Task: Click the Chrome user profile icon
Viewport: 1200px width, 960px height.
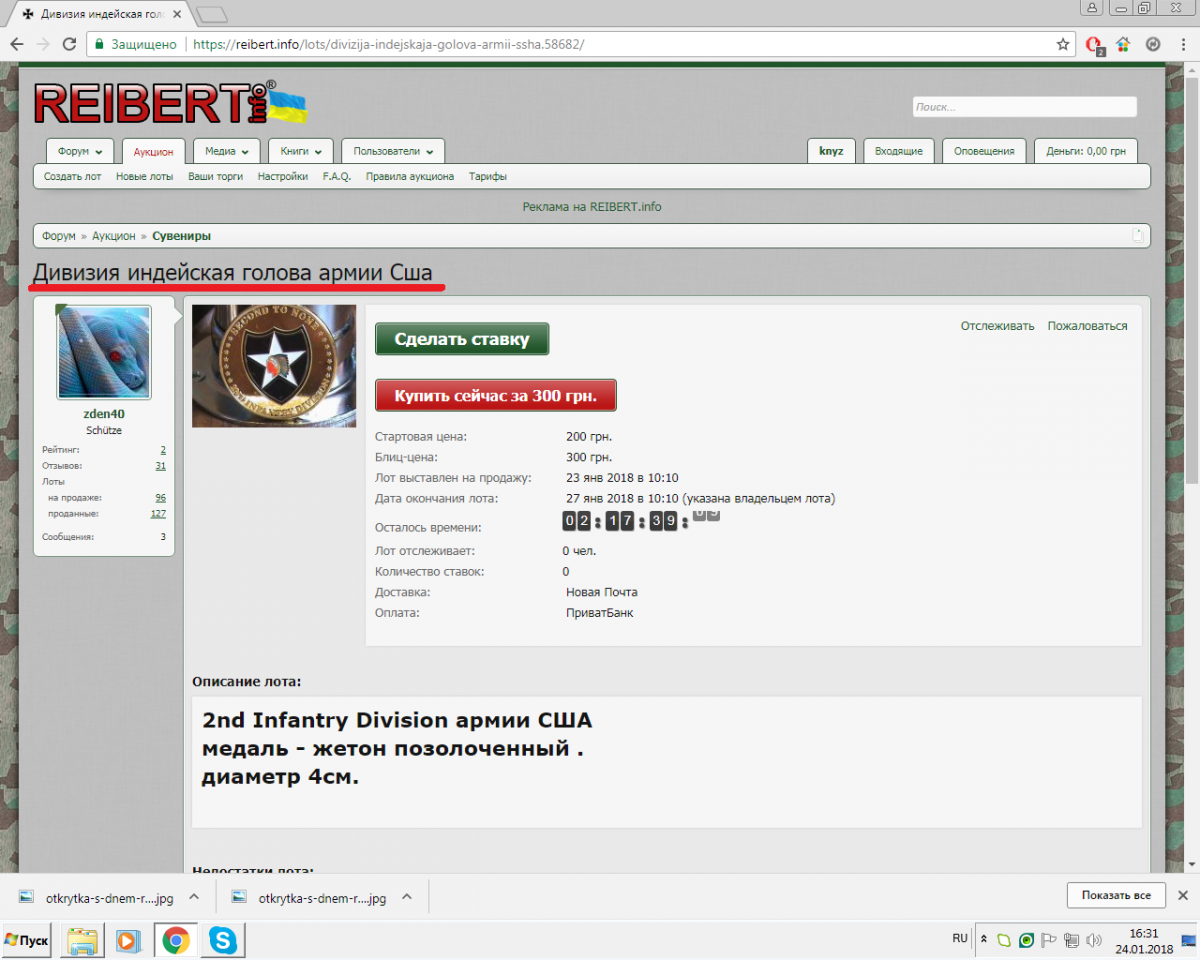Action: [1092, 8]
